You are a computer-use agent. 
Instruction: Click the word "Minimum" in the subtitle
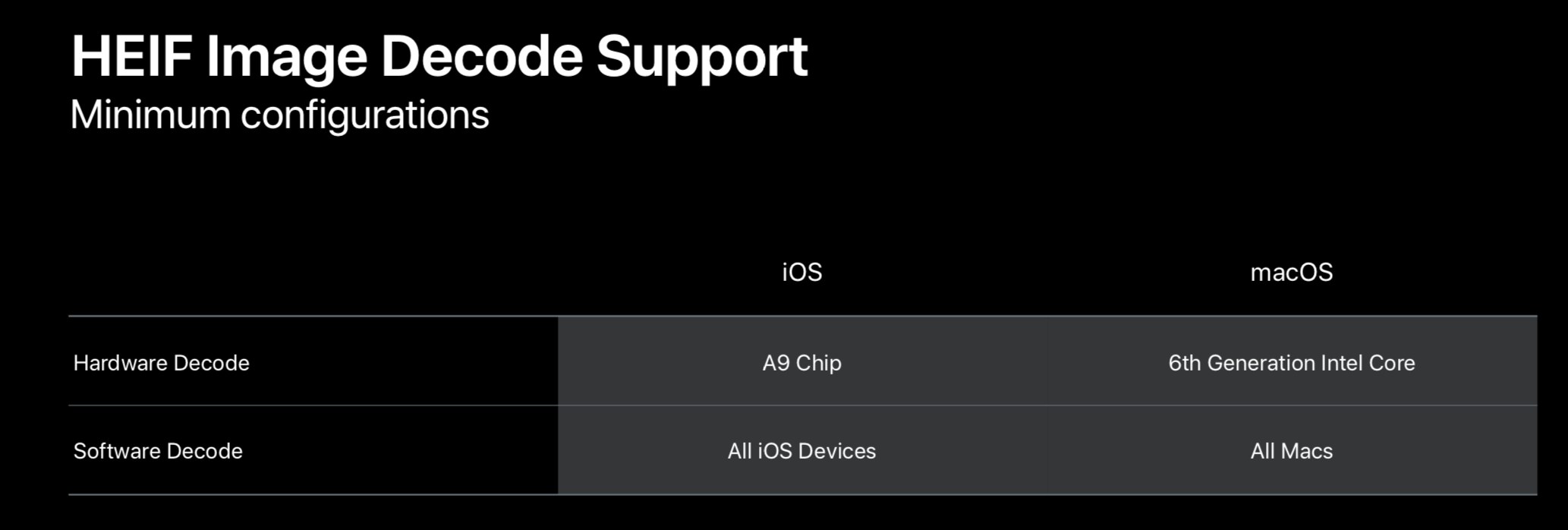(x=150, y=115)
